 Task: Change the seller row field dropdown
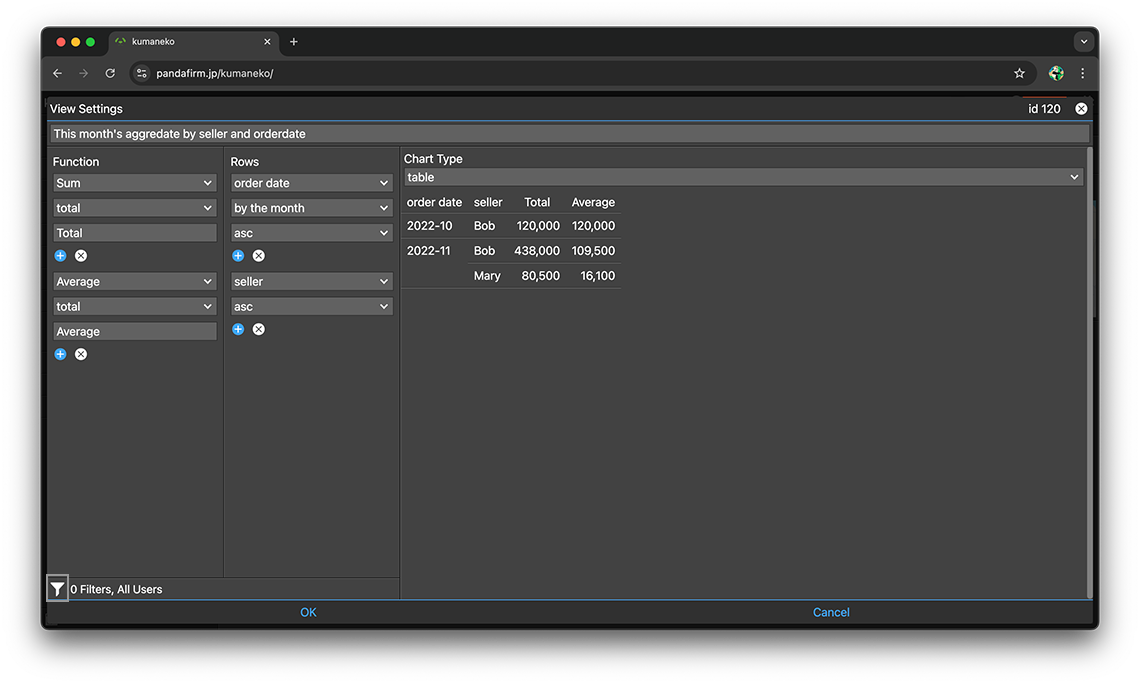[311, 282]
